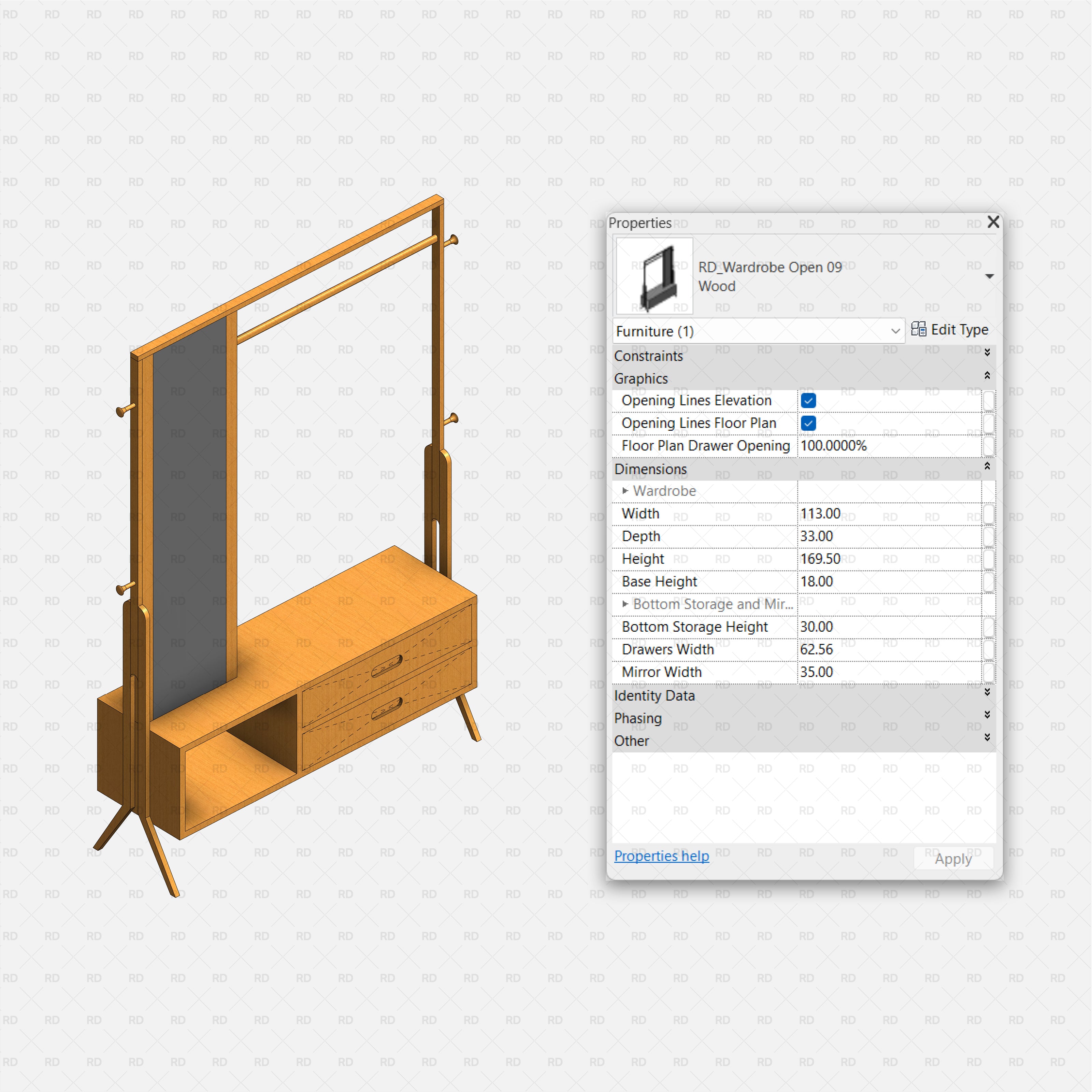This screenshot has width=1092, height=1092.
Task: Expand the Wardrobe dimensions group
Action: [626, 491]
